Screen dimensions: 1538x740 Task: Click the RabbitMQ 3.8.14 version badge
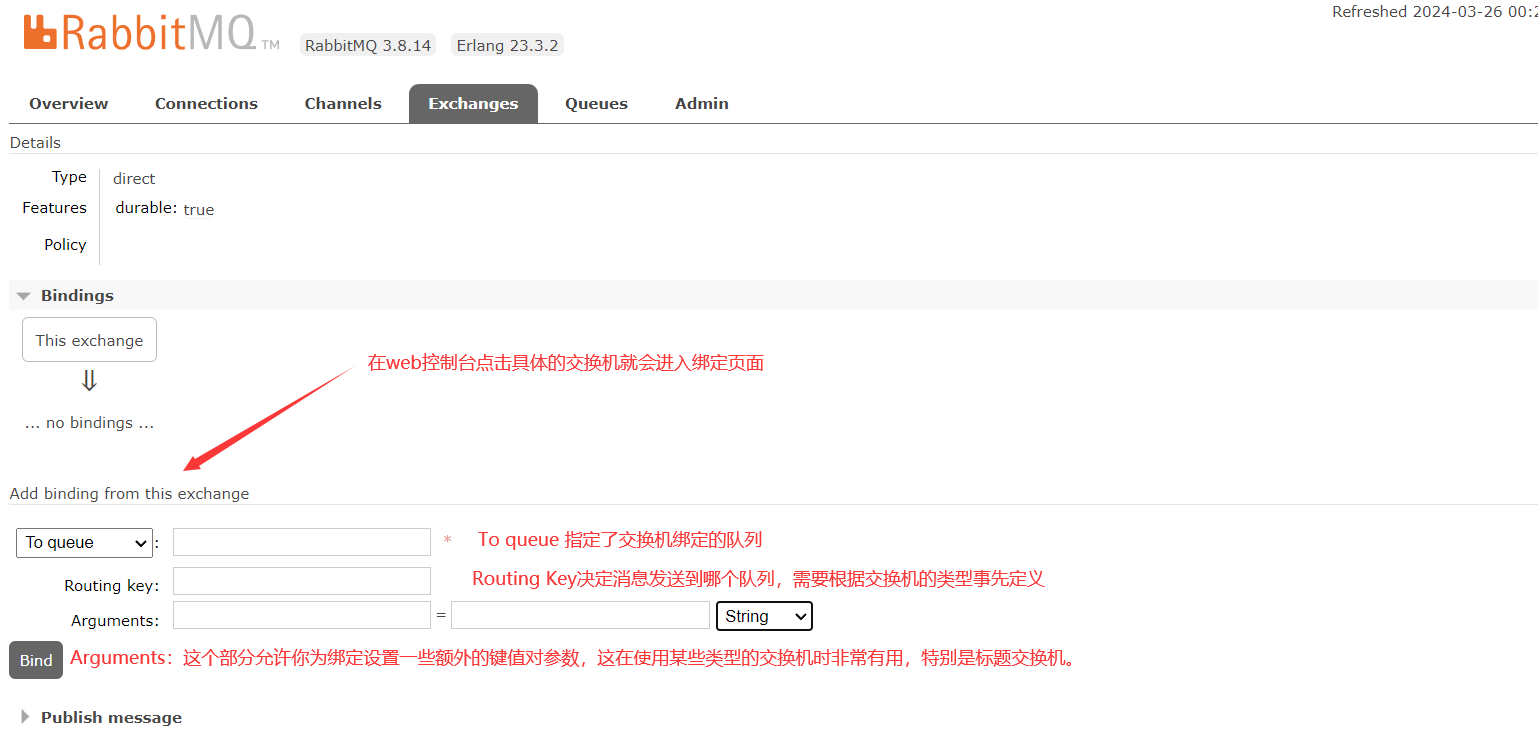[368, 45]
